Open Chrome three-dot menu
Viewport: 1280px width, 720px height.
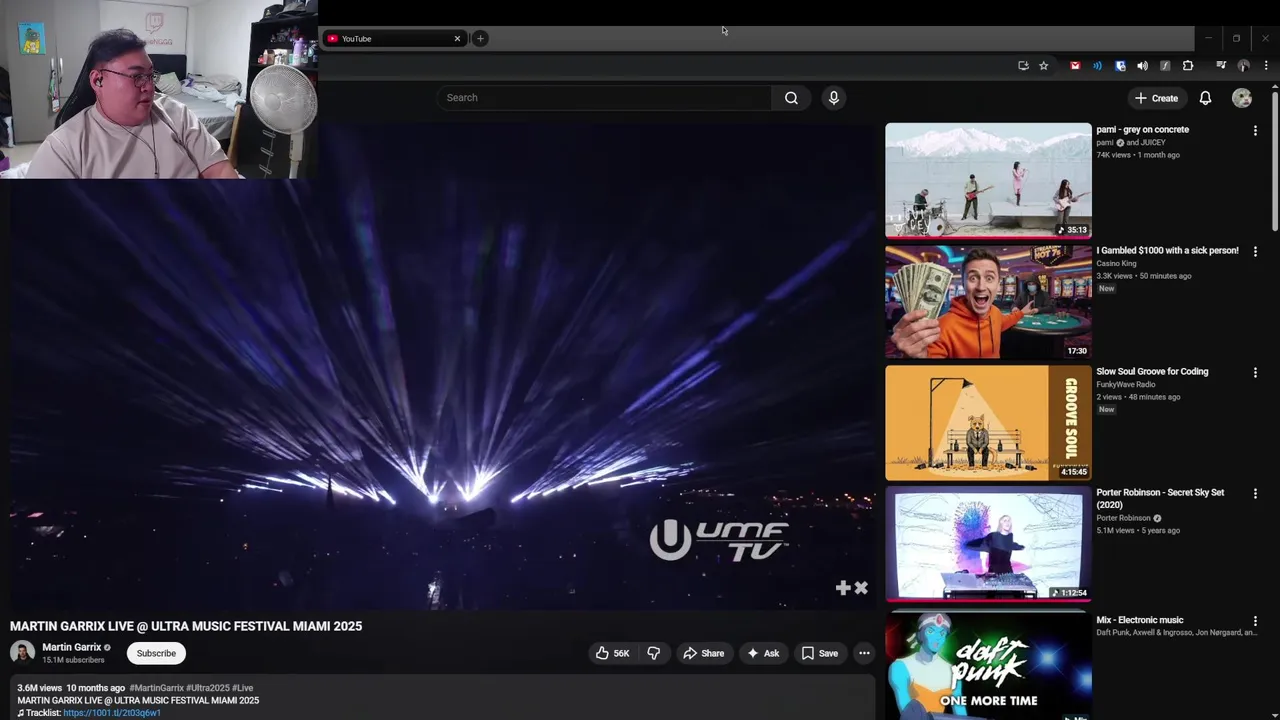pos(1266,66)
